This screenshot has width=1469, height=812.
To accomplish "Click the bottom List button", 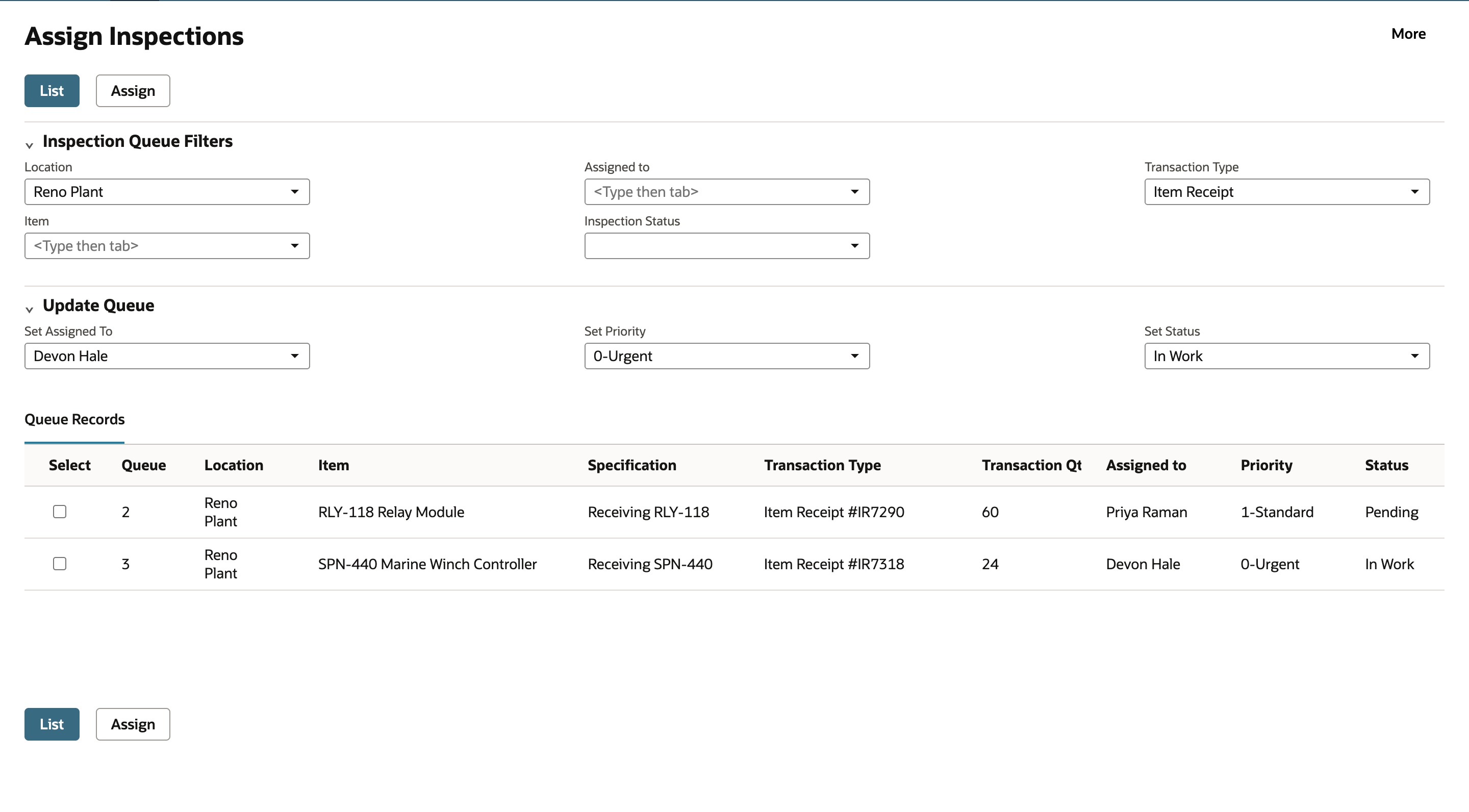I will pyautogui.click(x=52, y=724).
